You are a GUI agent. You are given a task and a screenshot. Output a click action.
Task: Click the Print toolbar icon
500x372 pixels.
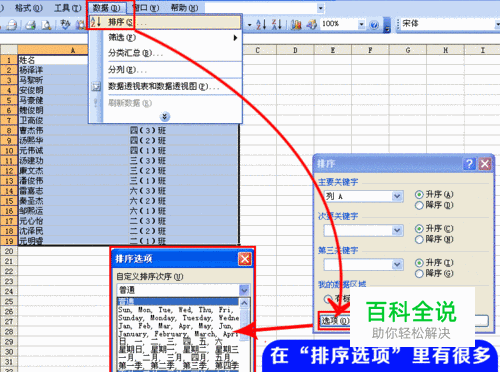tap(30, 25)
